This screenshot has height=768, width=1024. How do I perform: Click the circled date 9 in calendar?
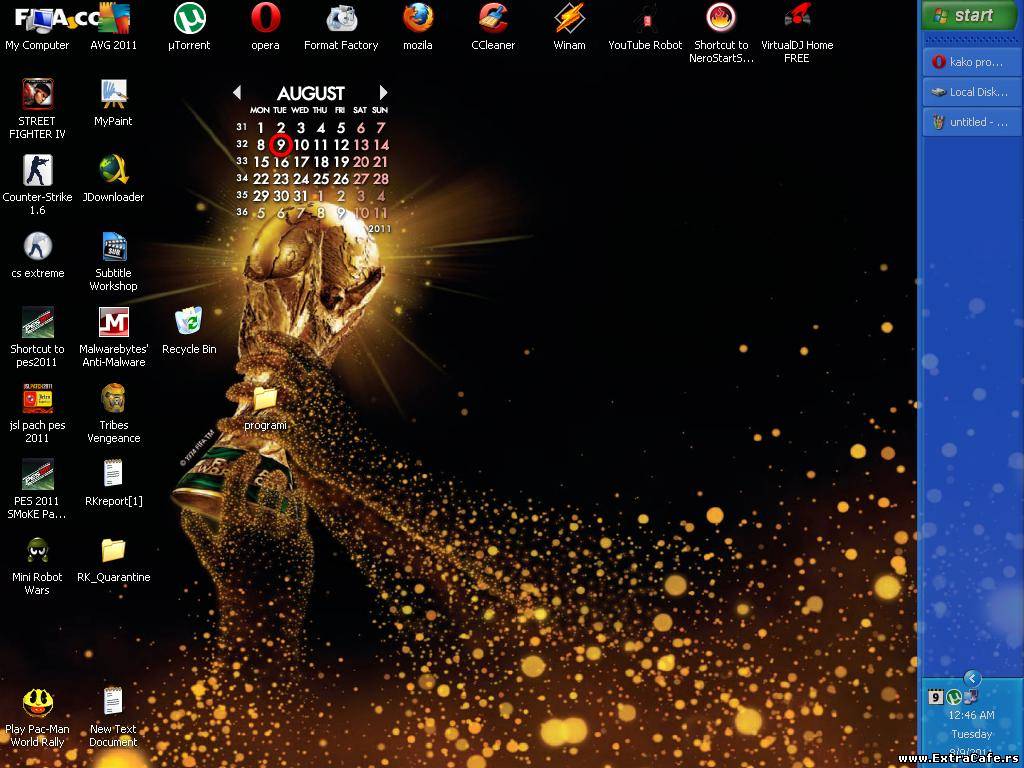(x=281, y=145)
